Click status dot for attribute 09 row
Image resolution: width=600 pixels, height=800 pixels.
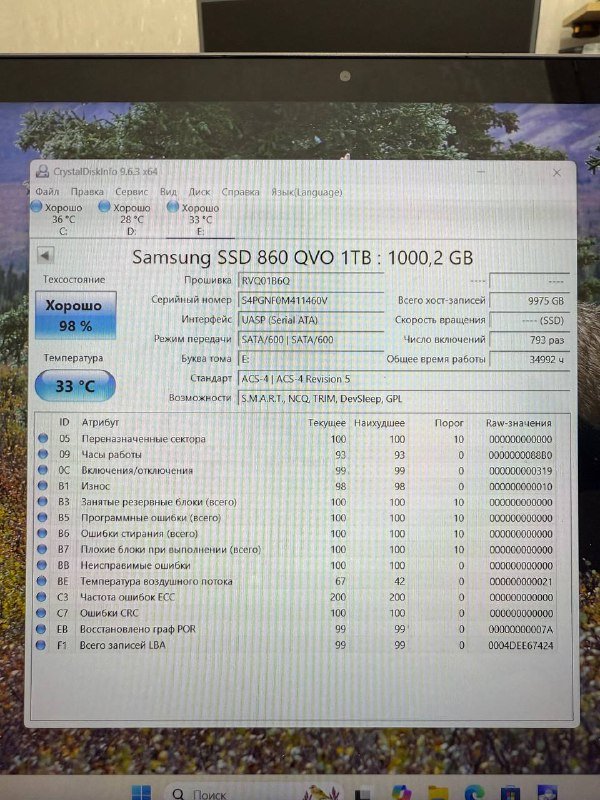point(43,454)
